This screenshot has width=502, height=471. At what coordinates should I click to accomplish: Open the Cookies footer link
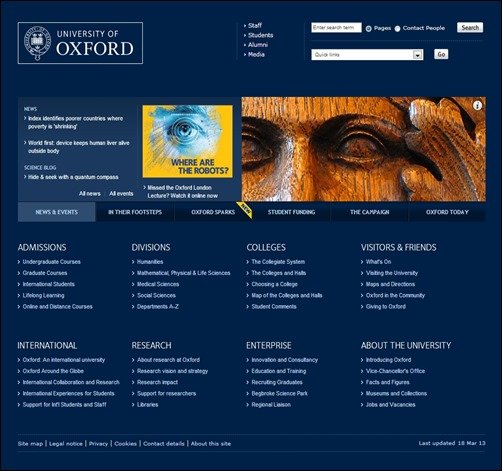(126, 444)
